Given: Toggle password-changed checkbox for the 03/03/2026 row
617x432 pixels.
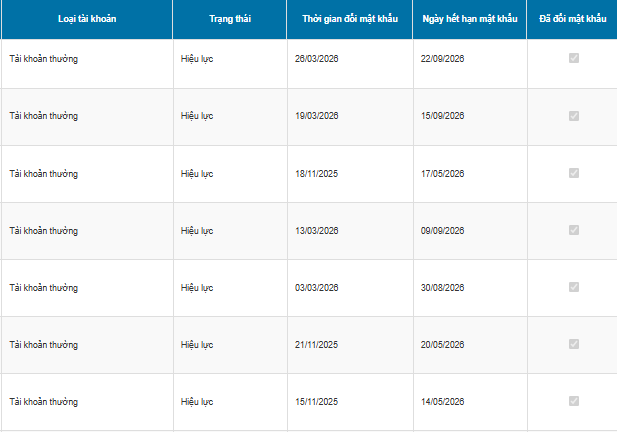Looking at the screenshot, I should pyautogui.click(x=573, y=287).
